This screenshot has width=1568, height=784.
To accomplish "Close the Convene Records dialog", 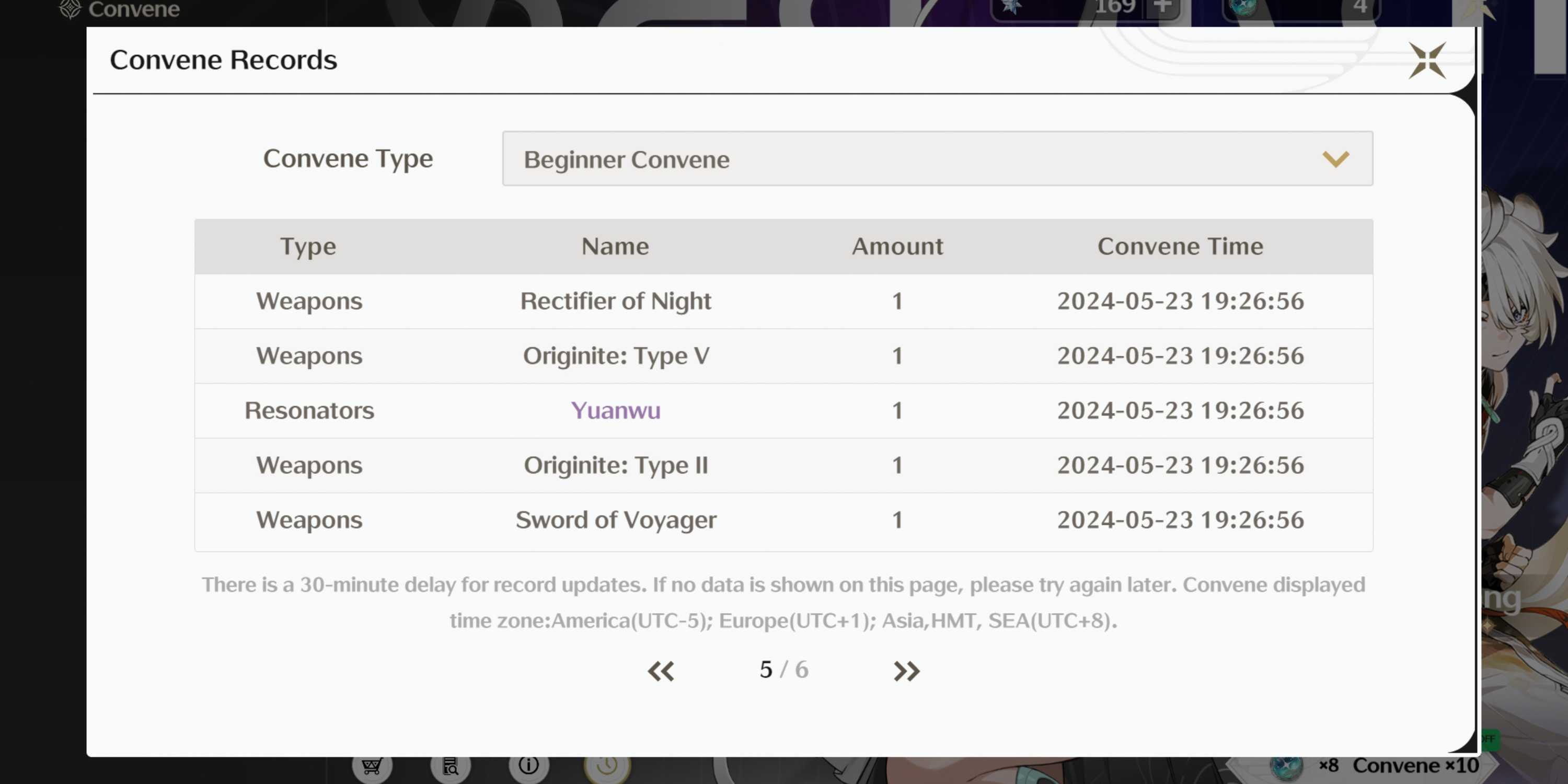I will click(1426, 60).
